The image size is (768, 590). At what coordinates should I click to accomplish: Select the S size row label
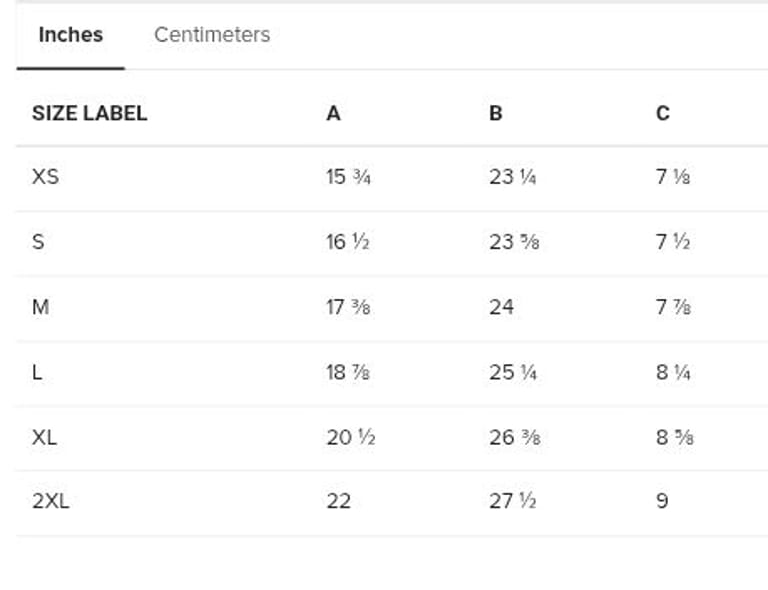[x=38, y=242]
